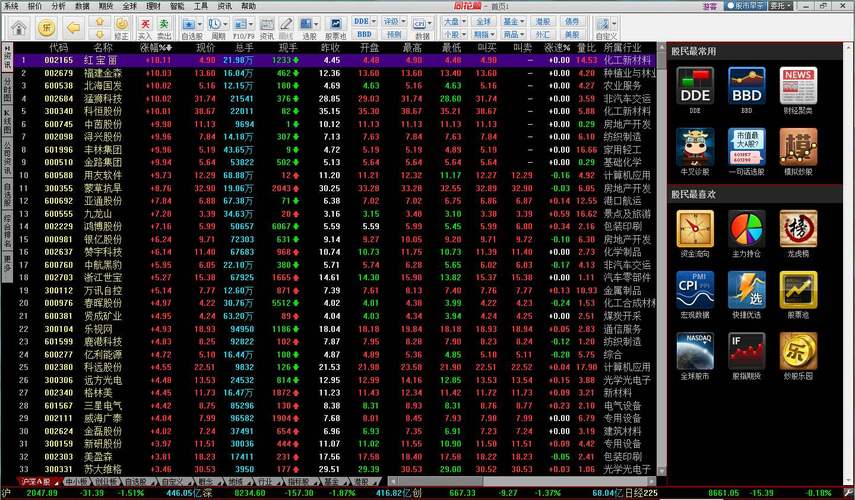Open the 系统 menu
This screenshot has width=855, height=500.
point(11,6)
